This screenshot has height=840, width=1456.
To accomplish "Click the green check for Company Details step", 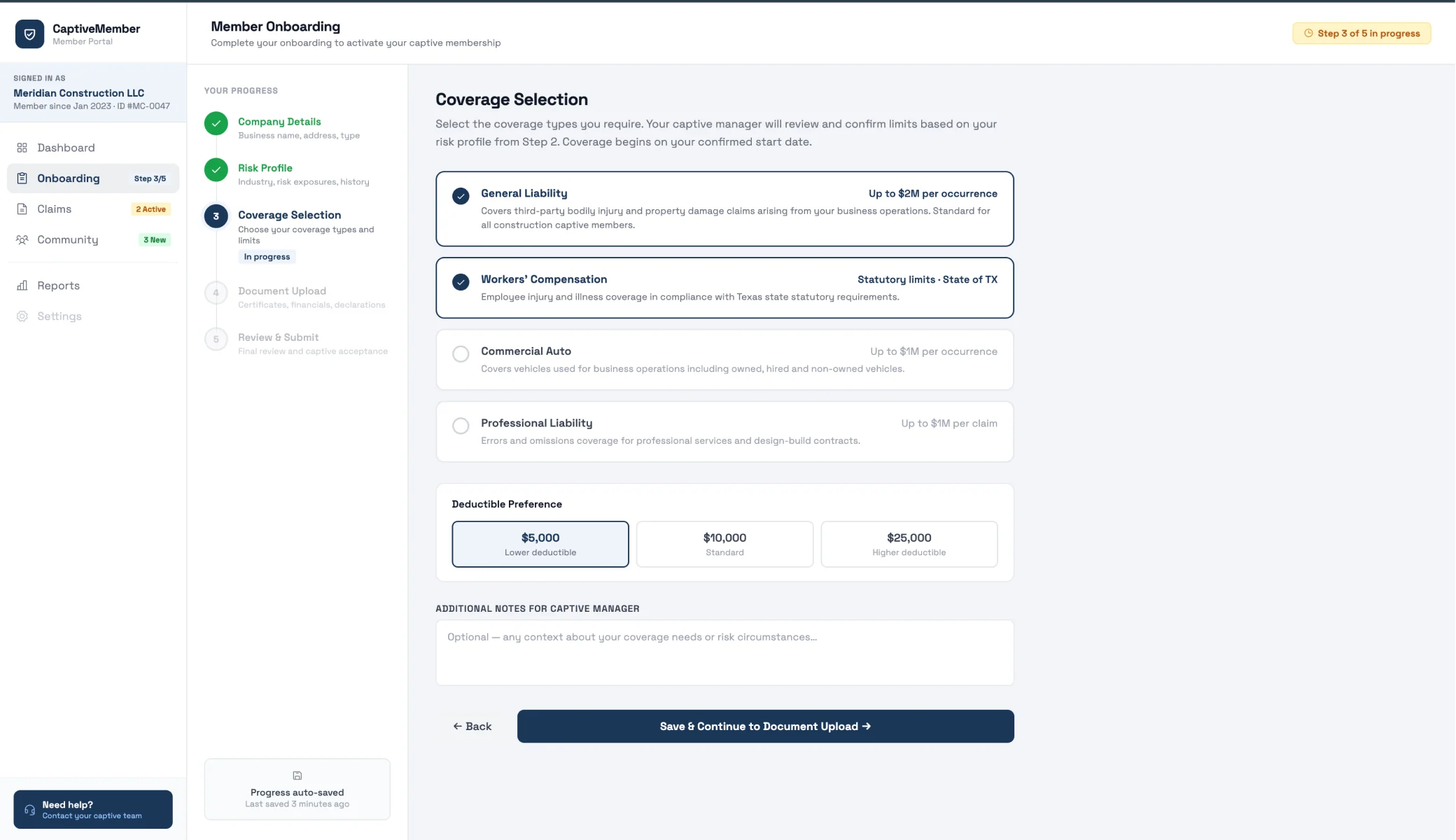I will tap(216, 124).
